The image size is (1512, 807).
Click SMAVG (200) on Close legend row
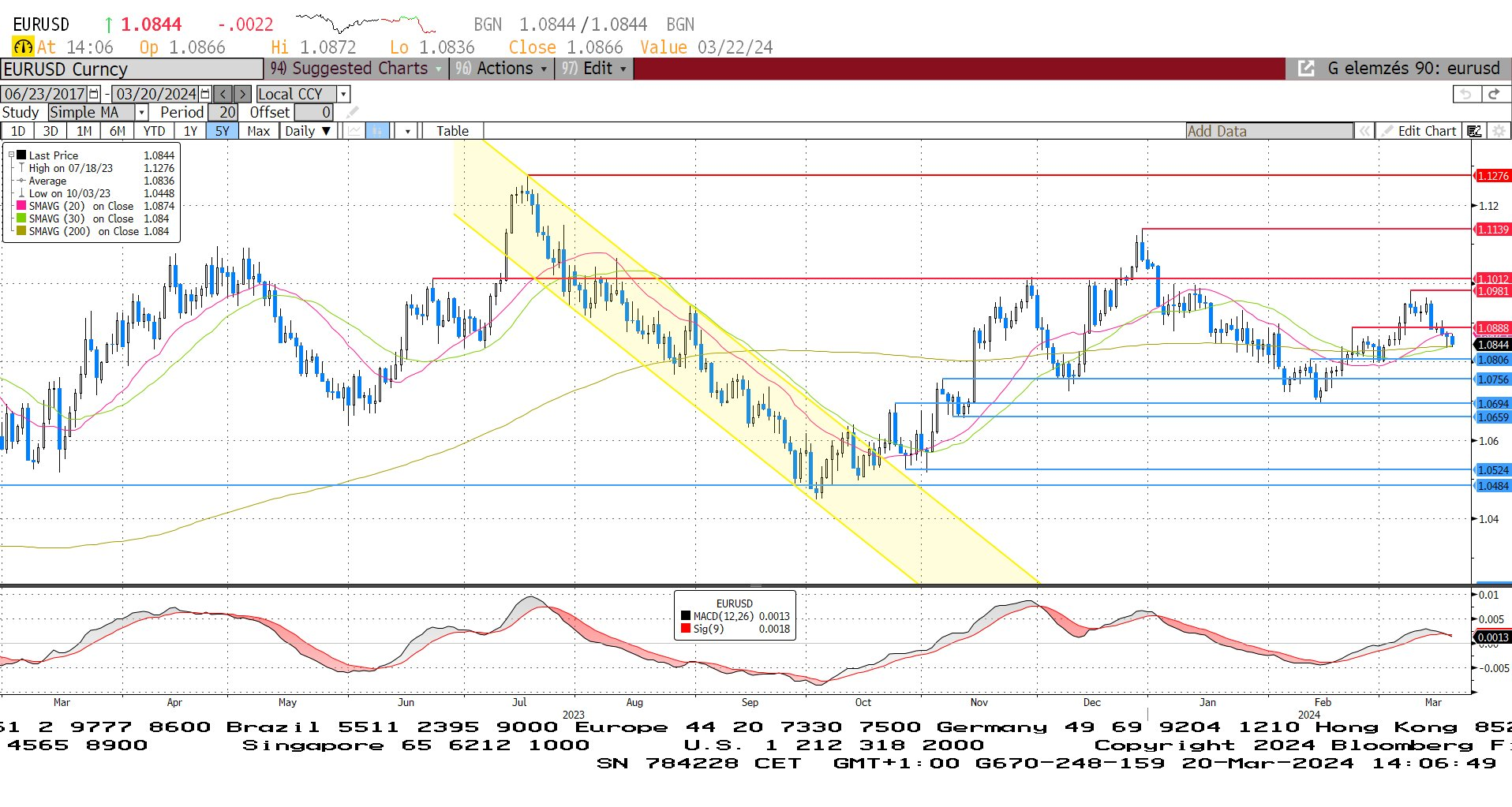pyautogui.click(x=93, y=231)
